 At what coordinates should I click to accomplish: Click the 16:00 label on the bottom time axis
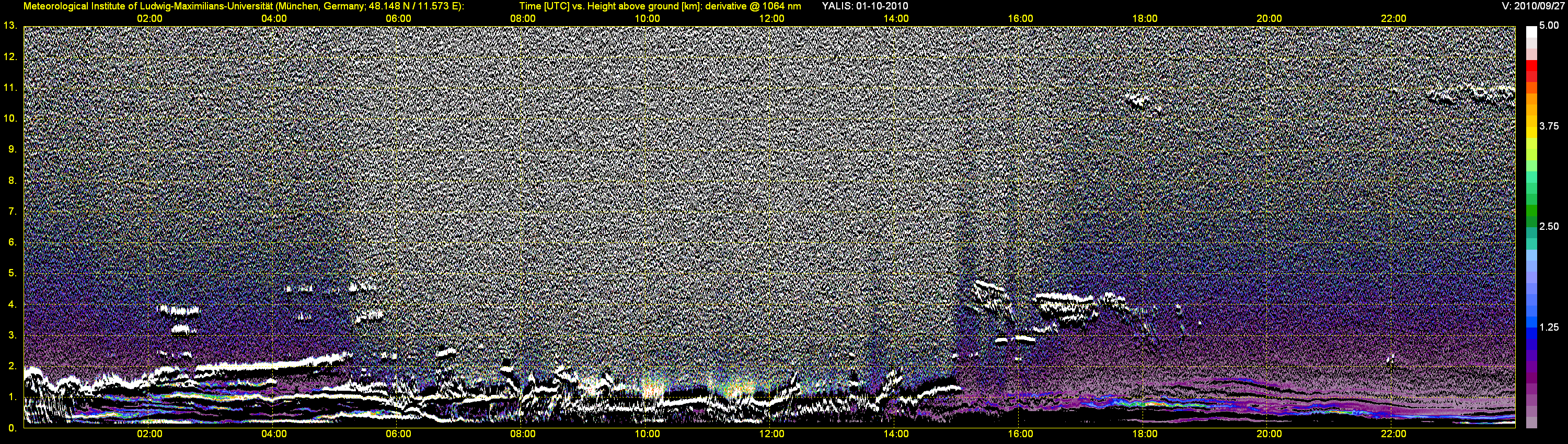click(x=1020, y=434)
